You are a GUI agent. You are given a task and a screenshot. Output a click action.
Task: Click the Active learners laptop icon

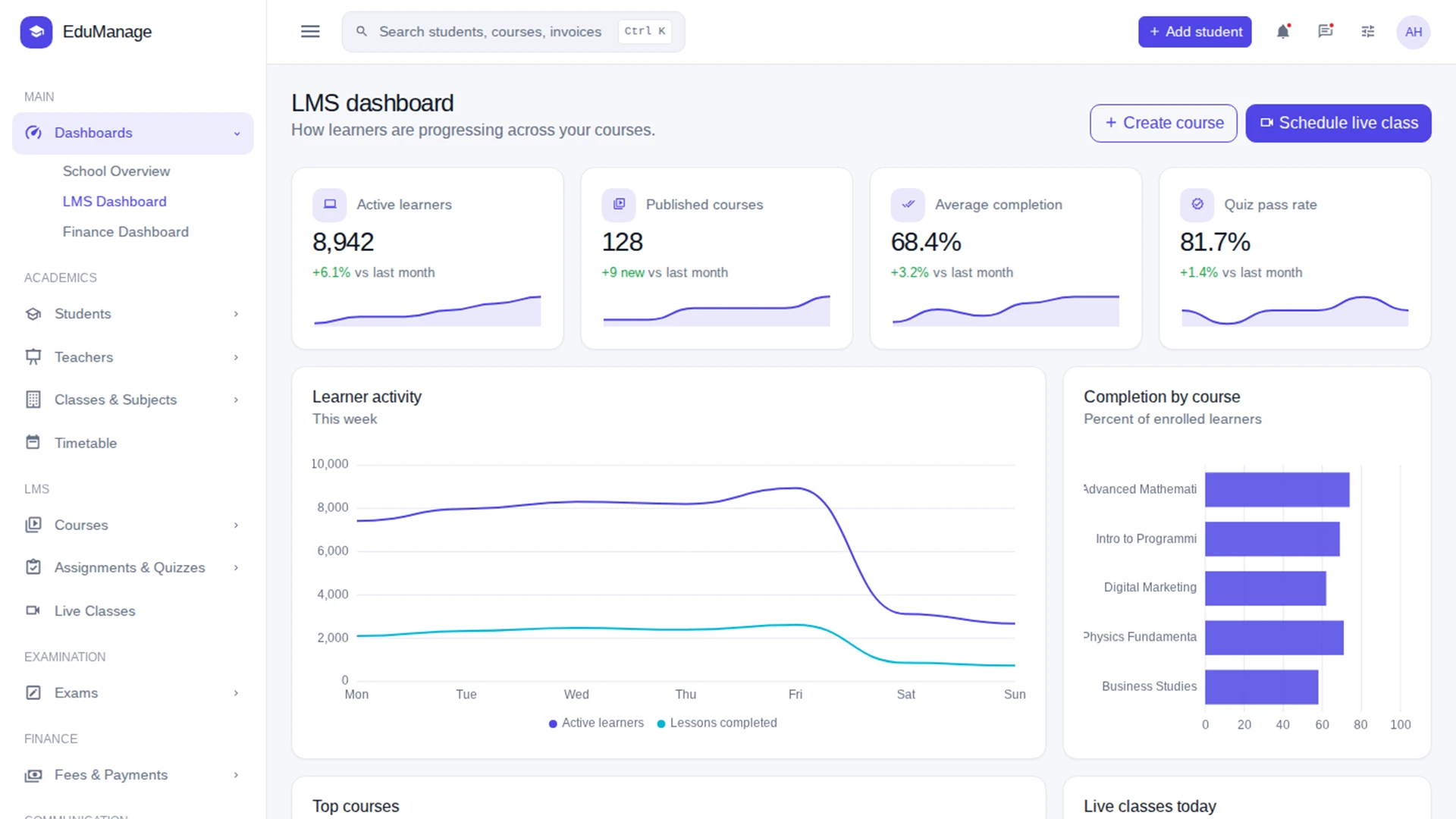[x=330, y=205]
